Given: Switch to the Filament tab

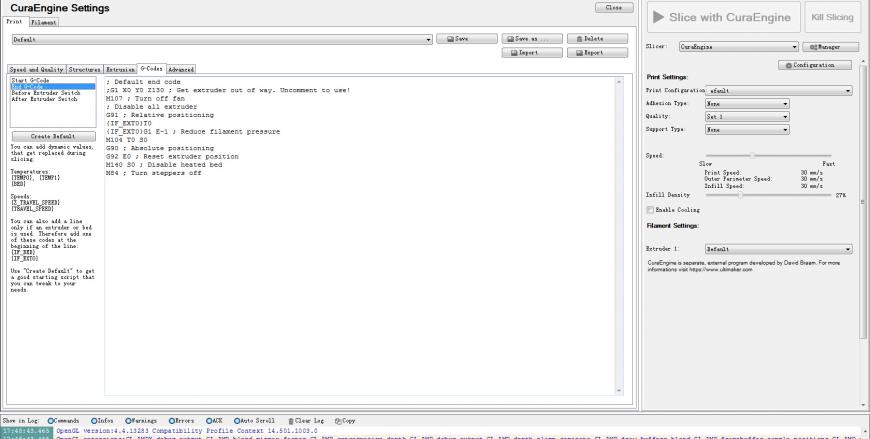Looking at the screenshot, I should (43, 23).
